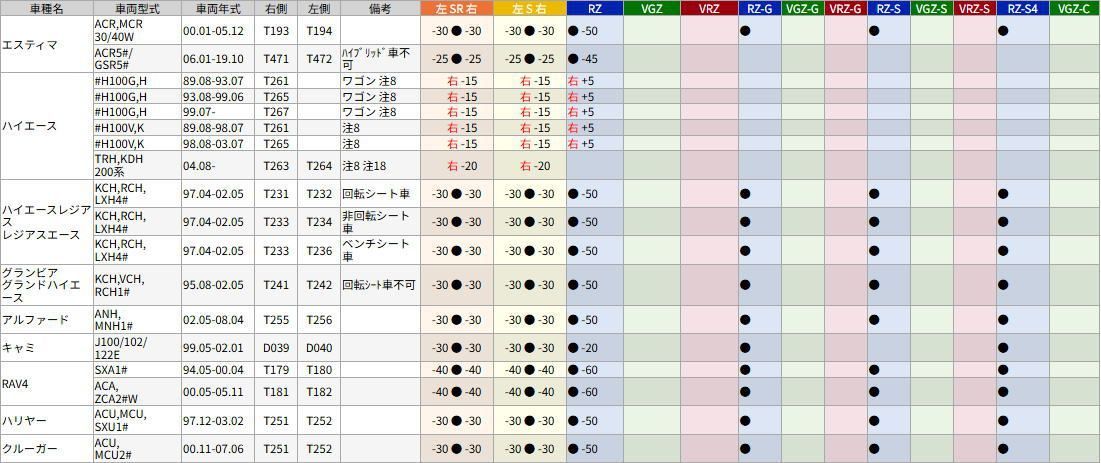Click the 車両年式 column header
This screenshot has width=1101, height=463.
[216, 8]
